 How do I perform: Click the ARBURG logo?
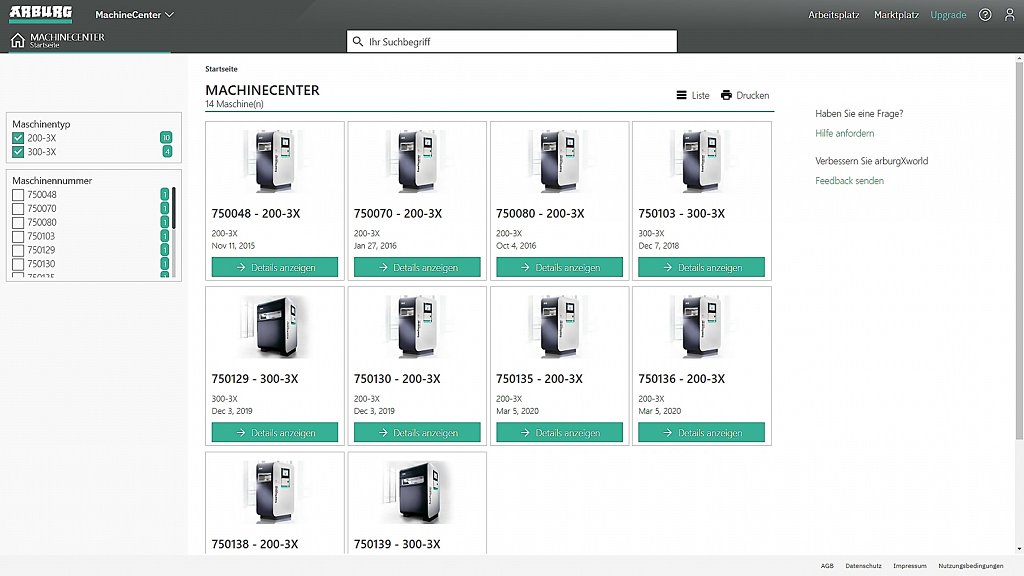[x=40, y=14]
